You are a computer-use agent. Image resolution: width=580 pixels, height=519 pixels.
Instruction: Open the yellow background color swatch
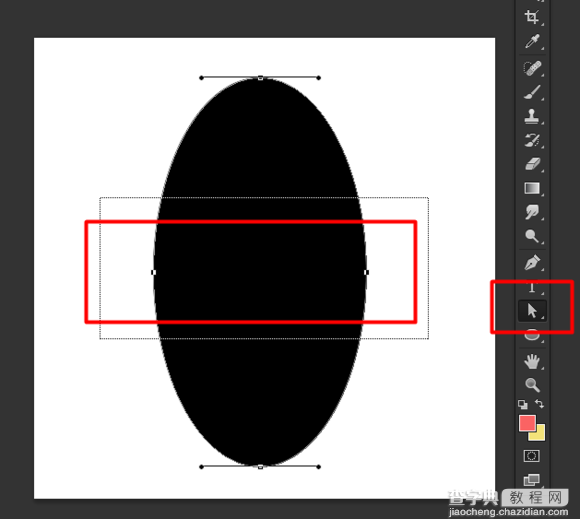539,434
